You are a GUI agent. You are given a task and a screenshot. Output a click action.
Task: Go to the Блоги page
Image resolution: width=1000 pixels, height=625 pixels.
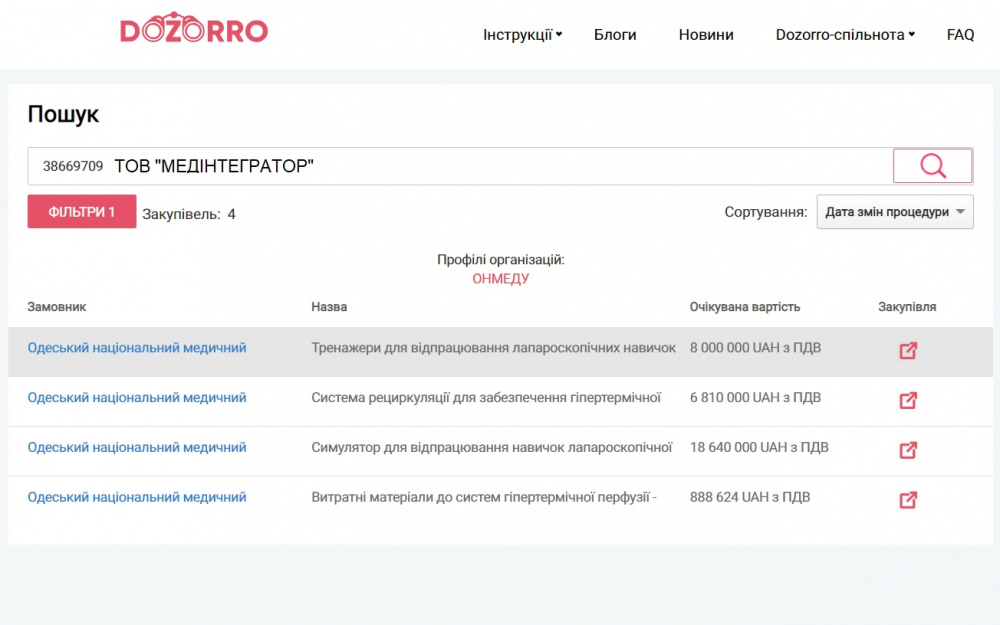tap(615, 35)
